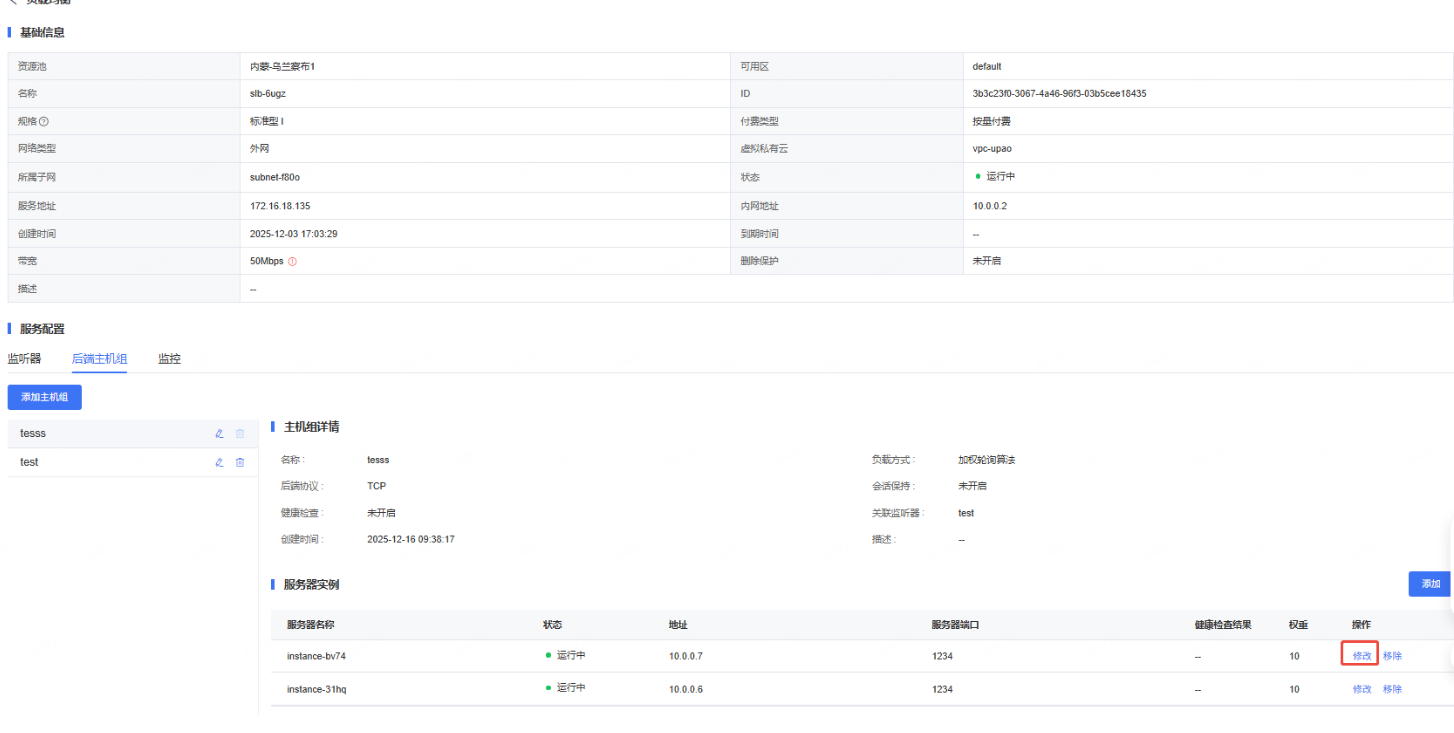
Task: Click the creation time 2025-12-03 17:03:29
Action: pos(293,234)
